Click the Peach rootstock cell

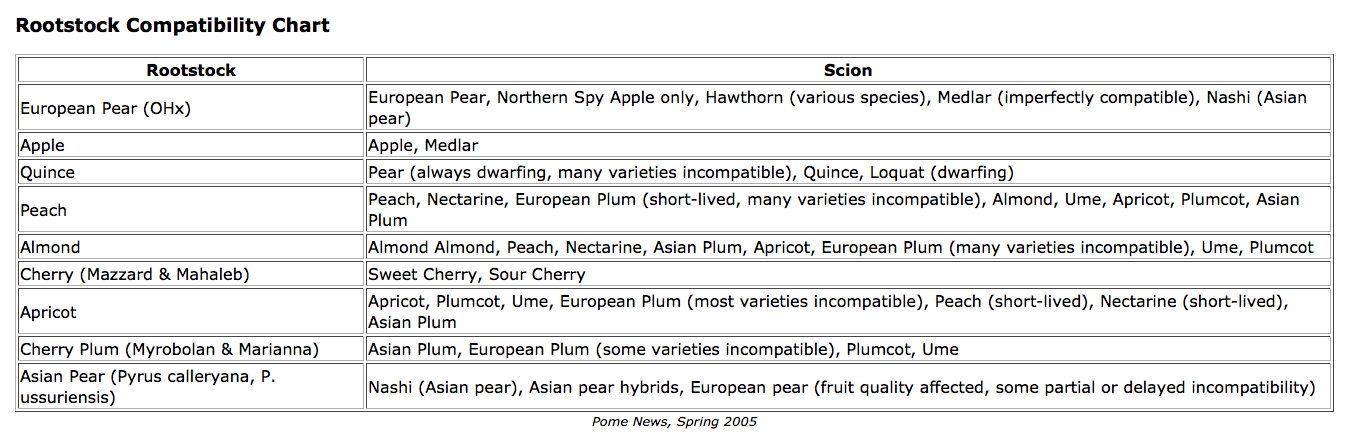coord(44,210)
